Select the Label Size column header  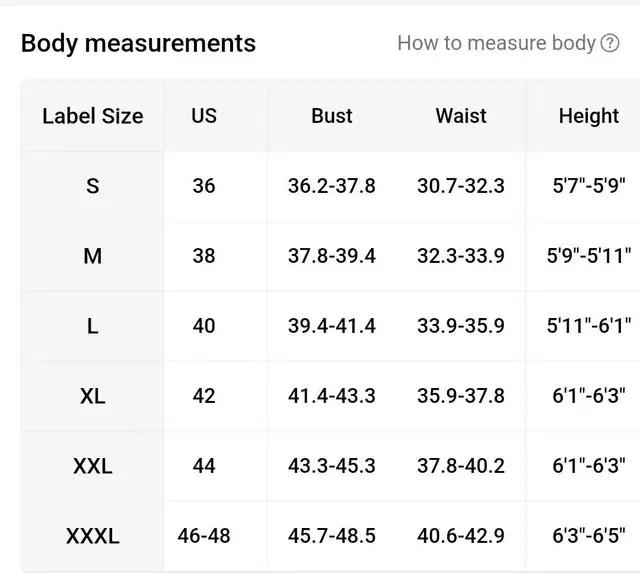93,116
